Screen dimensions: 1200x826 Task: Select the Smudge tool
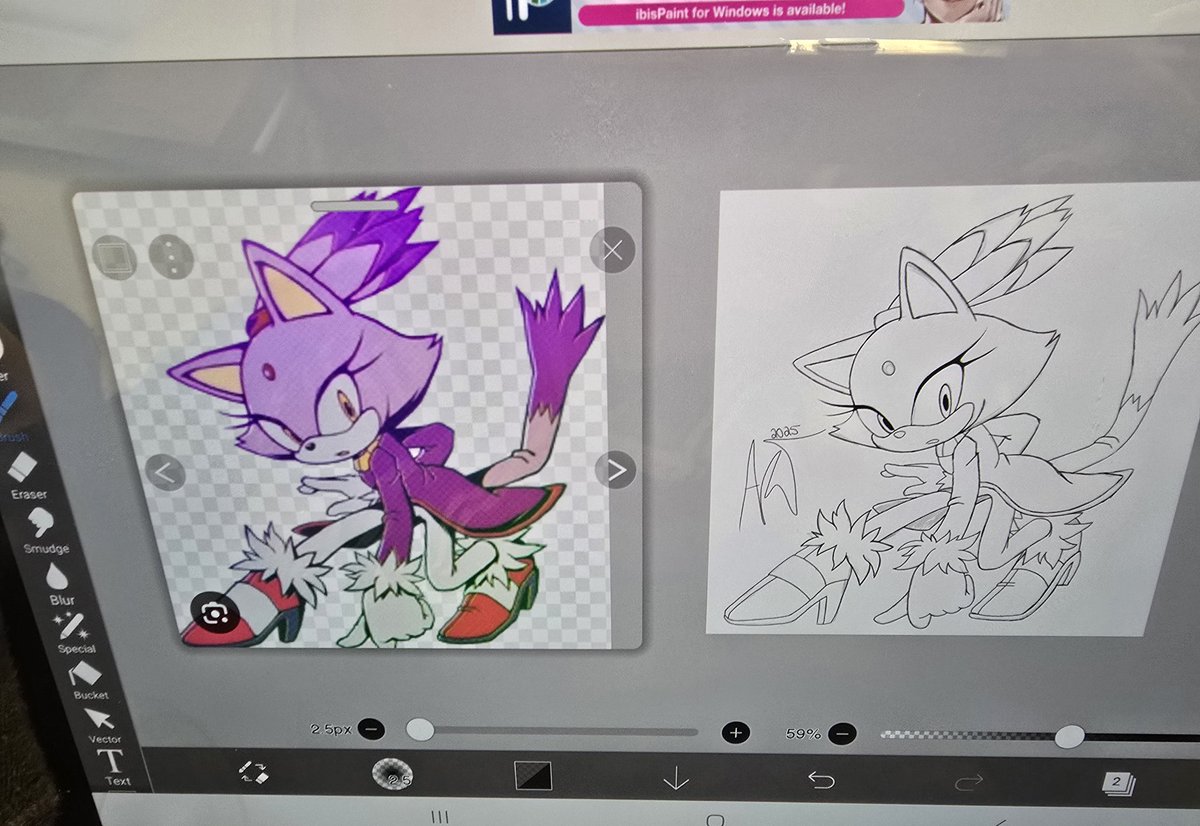click(42, 528)
